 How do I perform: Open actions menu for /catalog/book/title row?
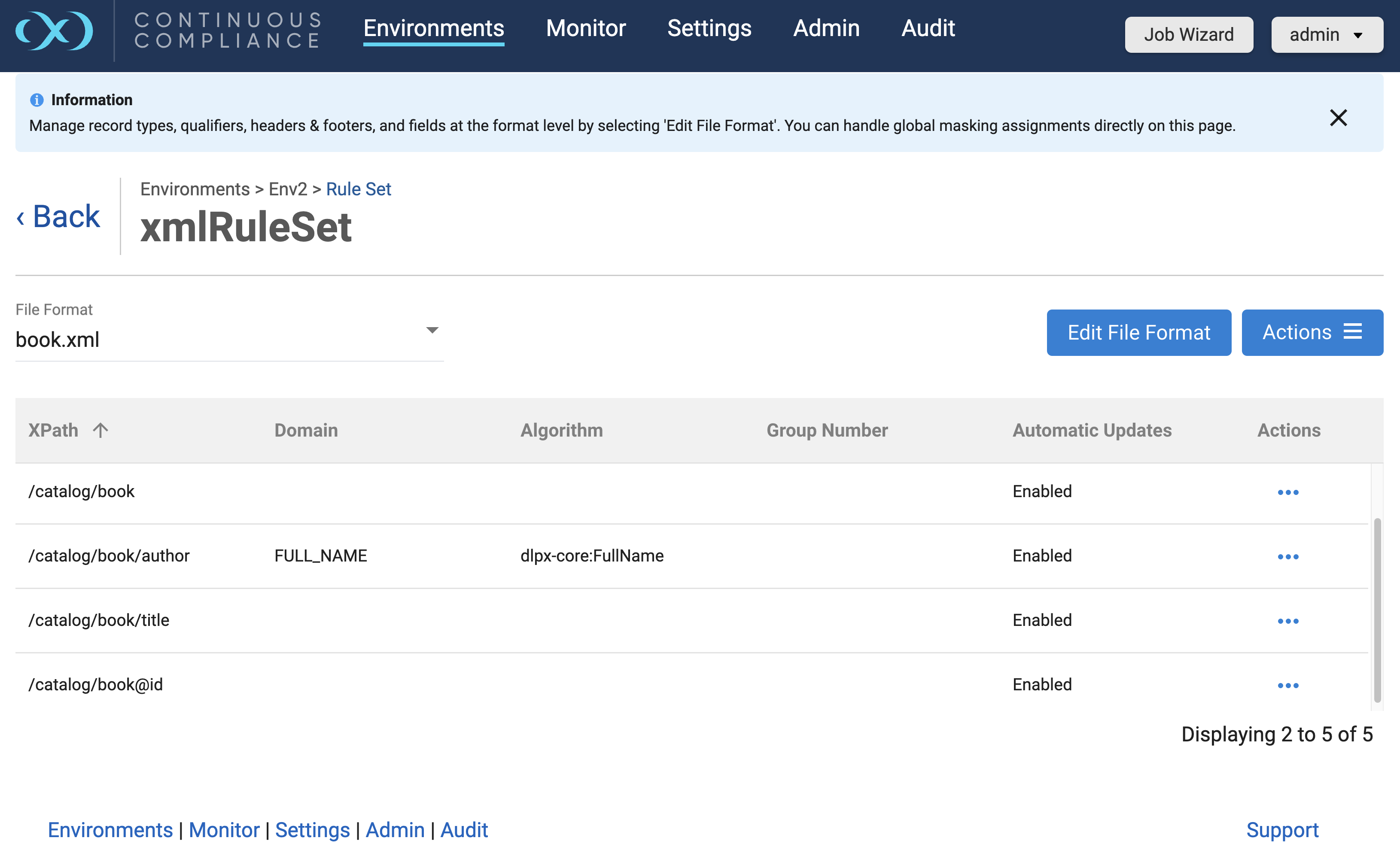click(x=1287, y=620)
